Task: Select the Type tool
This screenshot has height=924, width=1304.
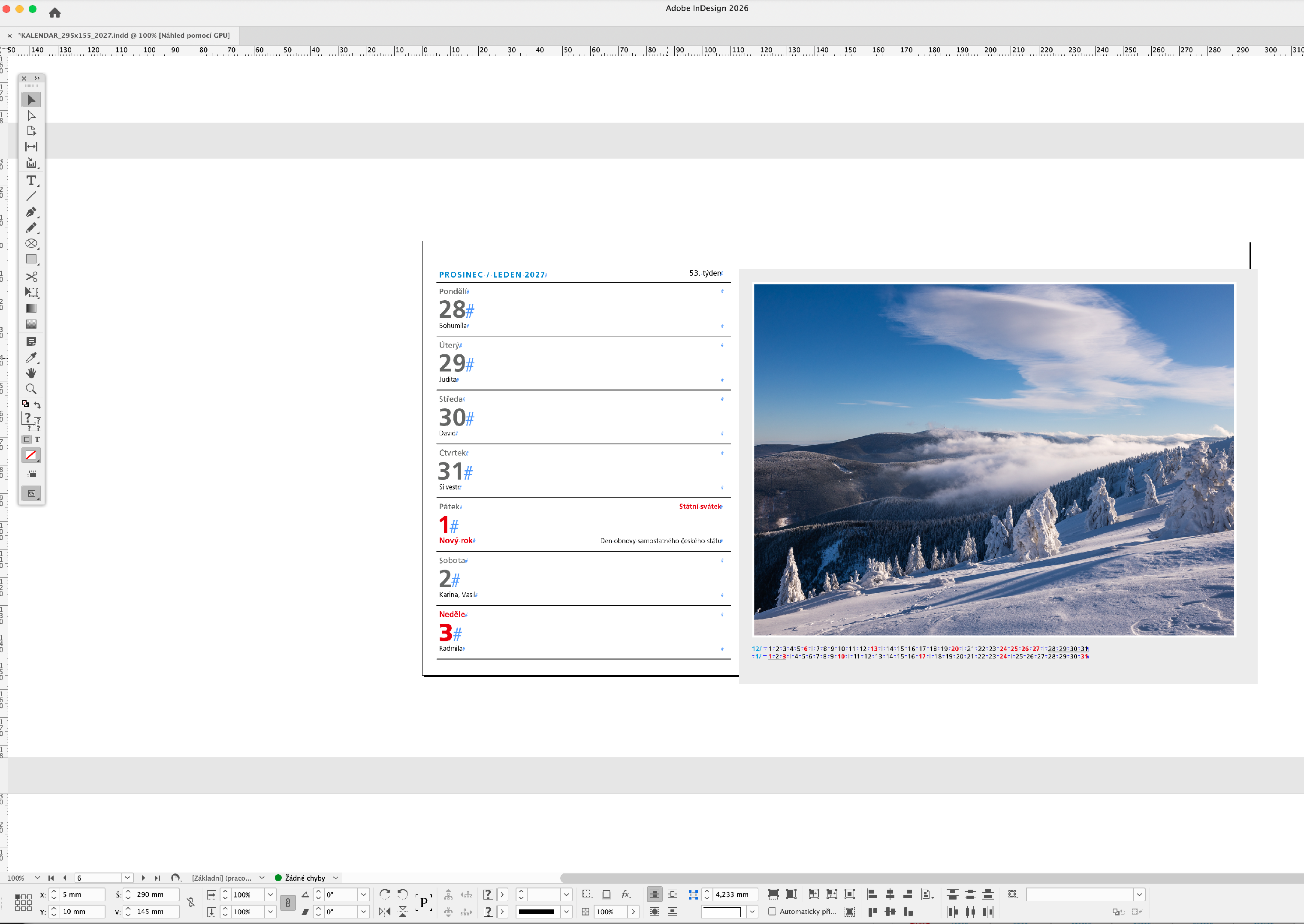Action: (31, 180)
